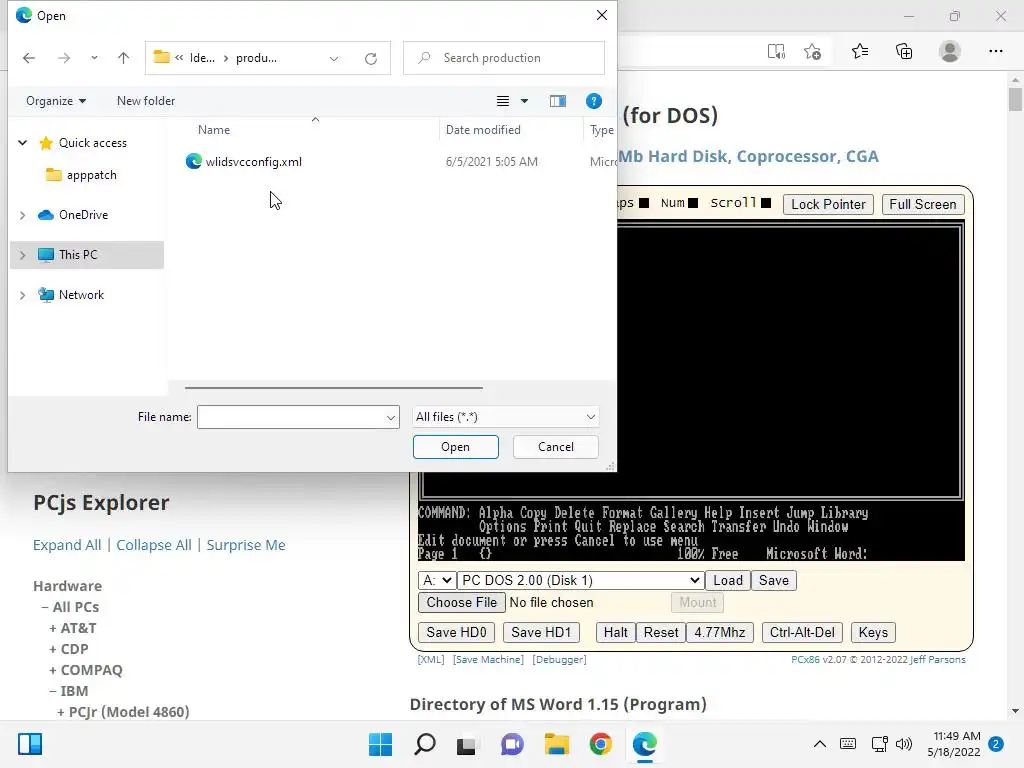1024x768 pixels.
Task: Select wlidsvcconfig.xml file
Action: coord(253,162)
